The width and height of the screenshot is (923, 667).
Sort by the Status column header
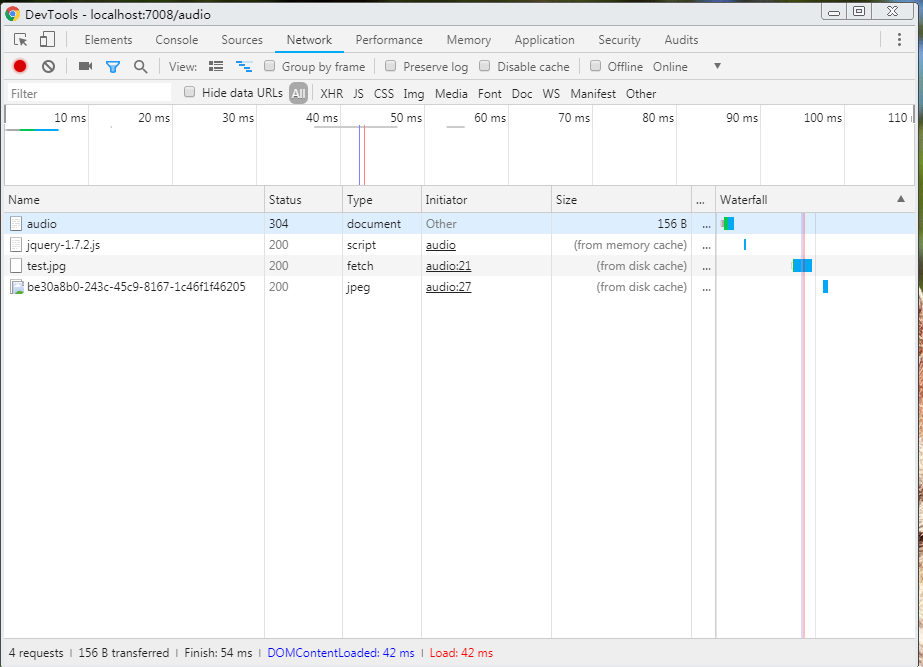point(303,200)
